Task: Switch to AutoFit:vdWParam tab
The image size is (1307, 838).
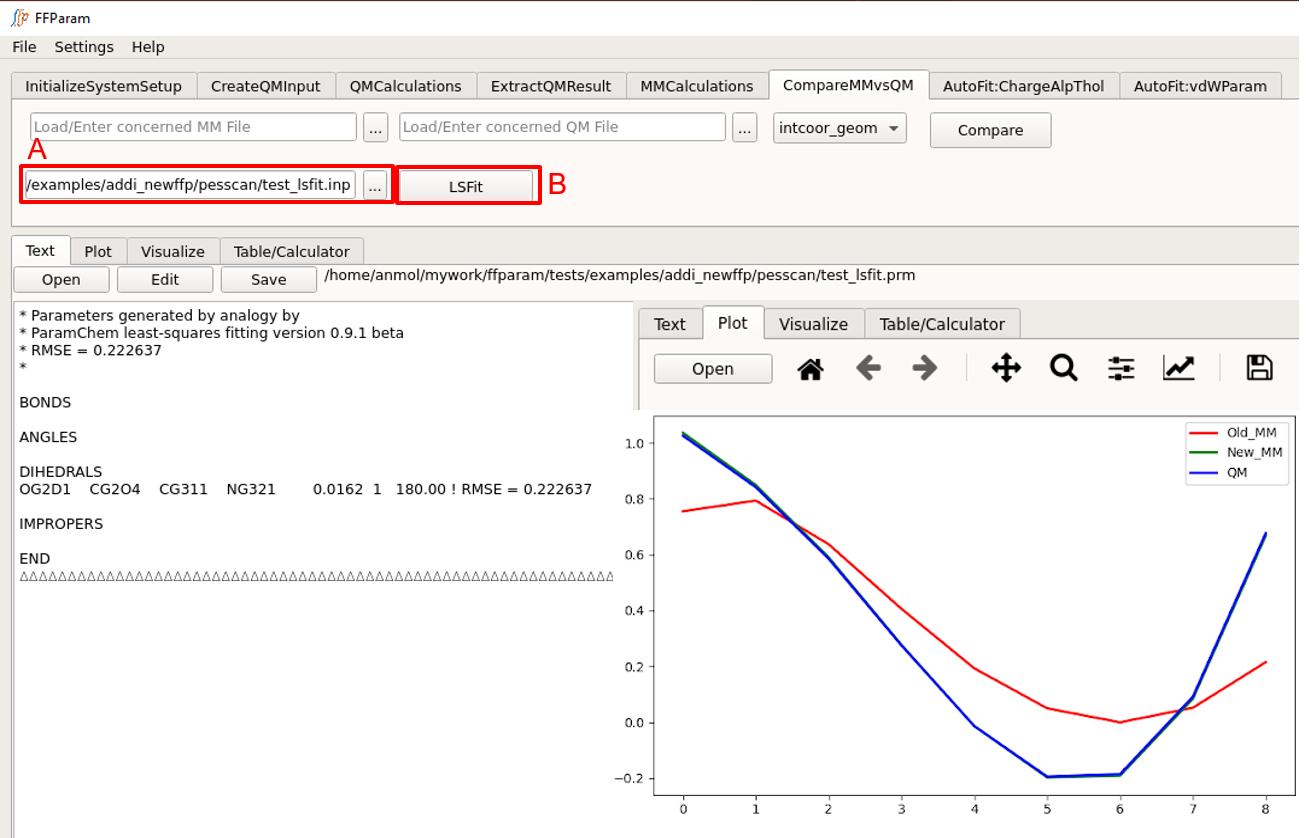Action: click(x=1200, y=86)
